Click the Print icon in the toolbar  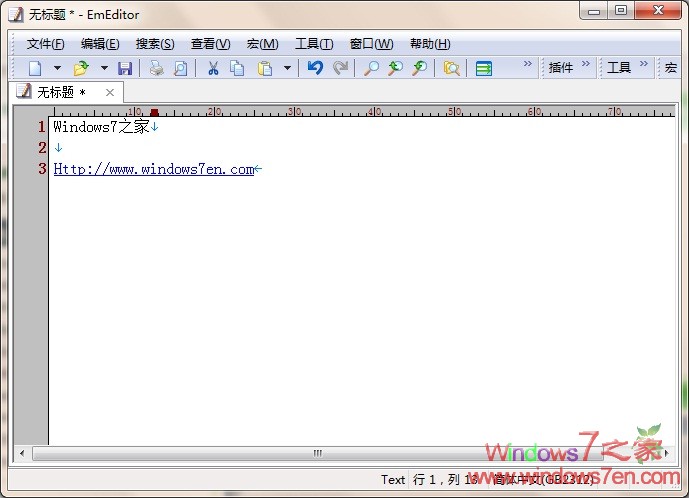[x=156, y=68]
